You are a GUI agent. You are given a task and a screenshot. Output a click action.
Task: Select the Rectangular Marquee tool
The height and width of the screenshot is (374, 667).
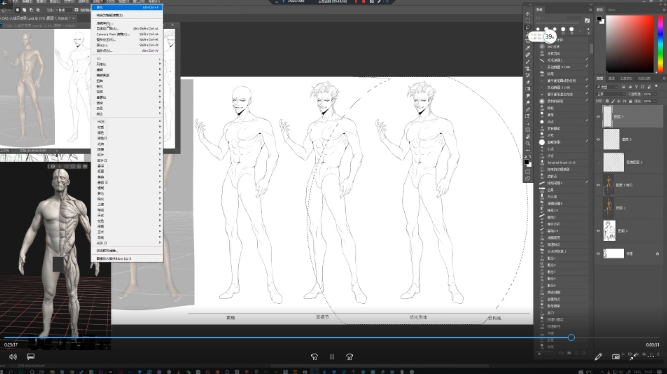[x=528, y=20]
